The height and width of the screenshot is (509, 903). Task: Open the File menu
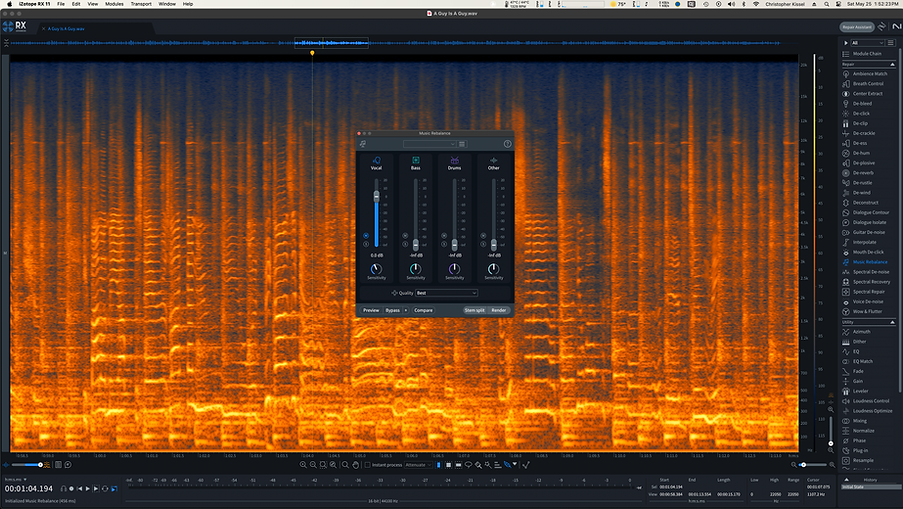[x=60, y=3]
